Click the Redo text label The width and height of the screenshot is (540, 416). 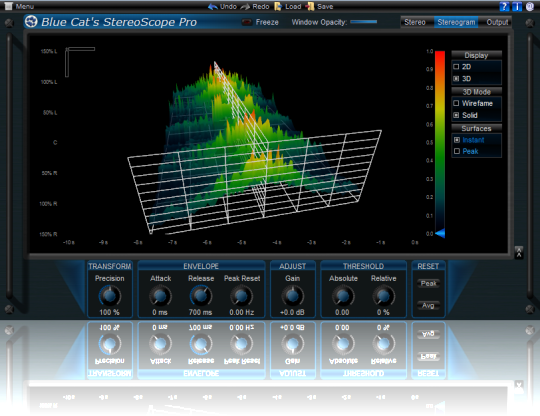coord(261,7)
